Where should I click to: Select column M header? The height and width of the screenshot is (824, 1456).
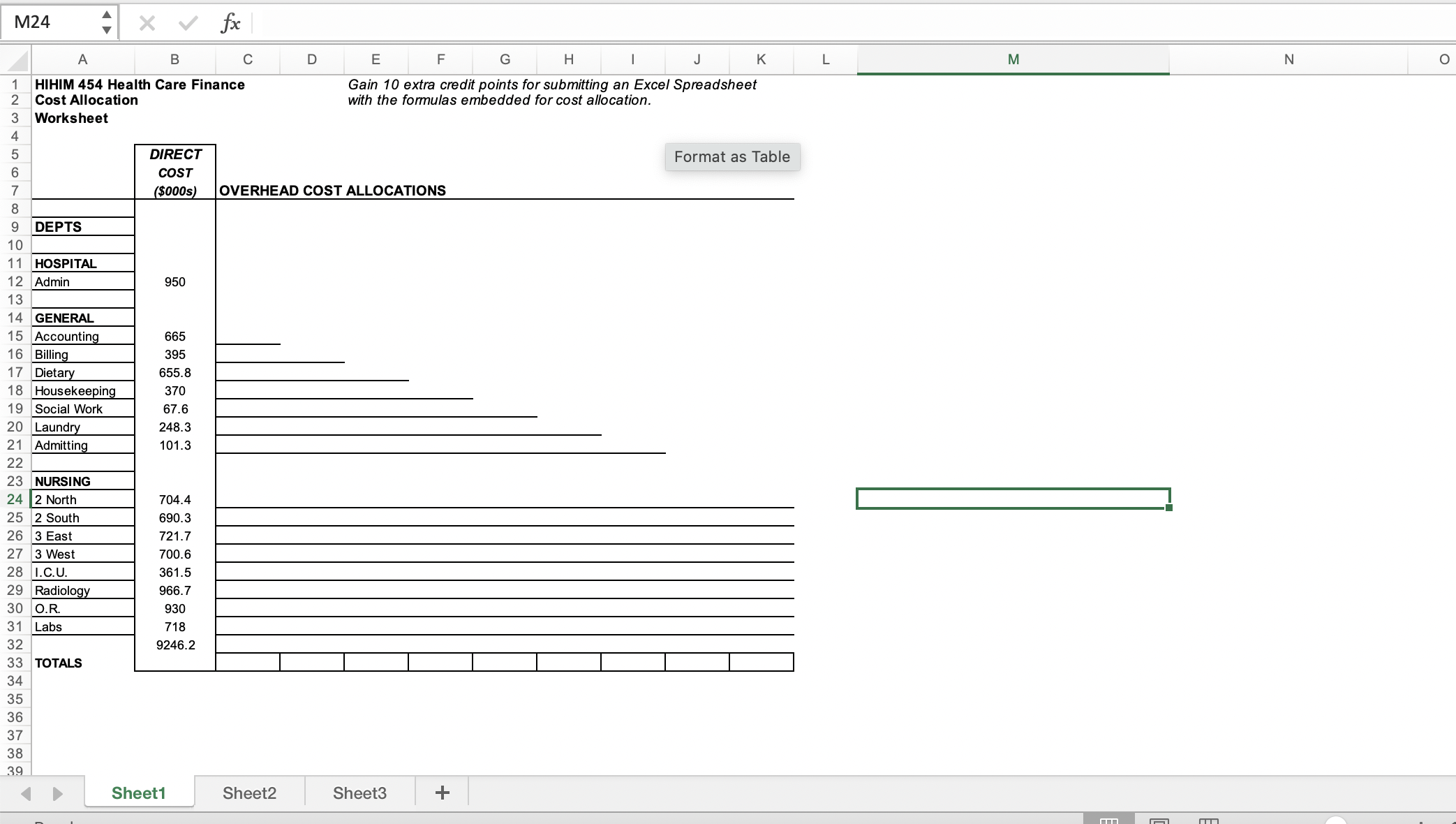[x=1013, y=60]
